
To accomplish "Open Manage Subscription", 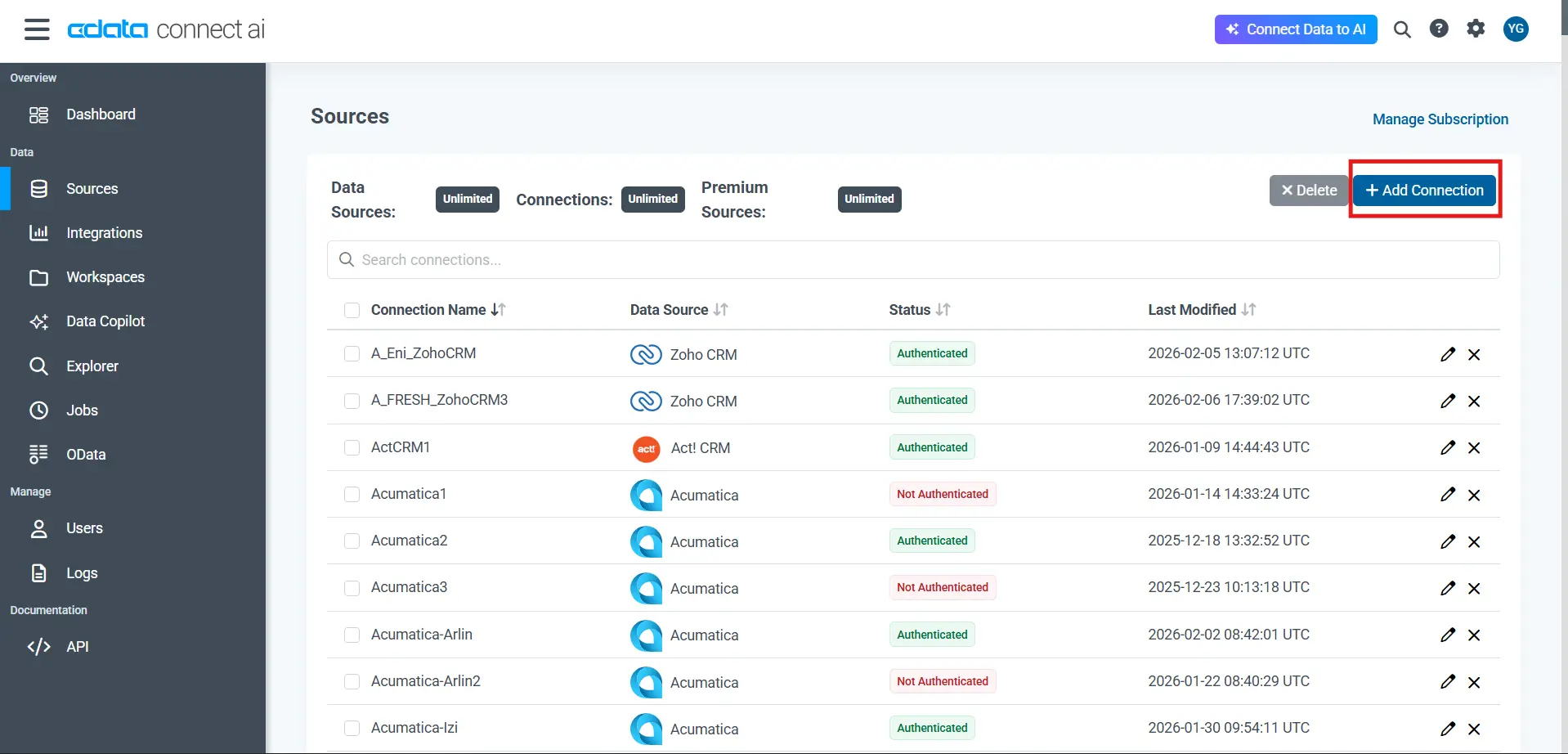I will click(1440, 119).
